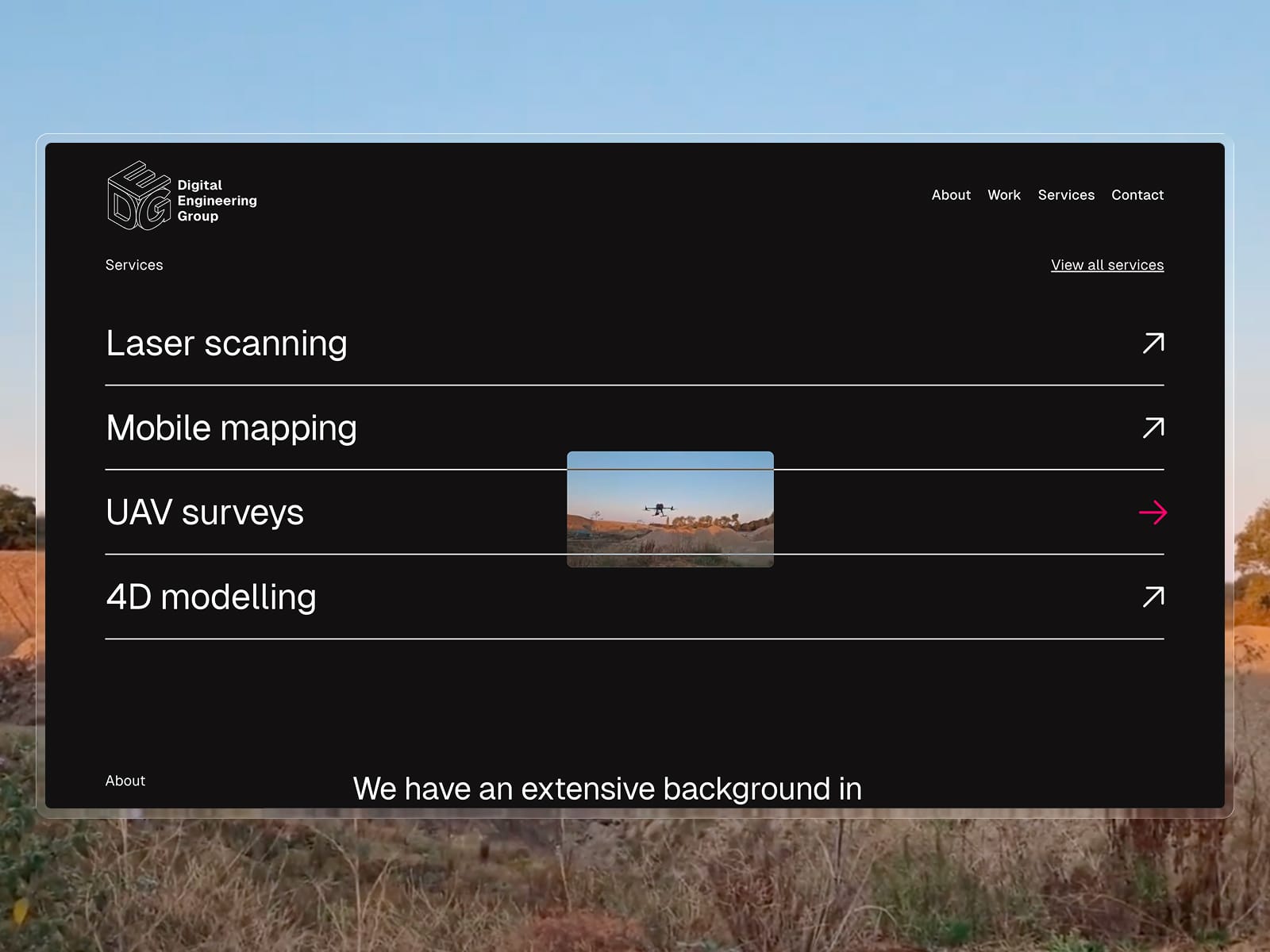Open the Laser scanning service title

click(227, 344)
